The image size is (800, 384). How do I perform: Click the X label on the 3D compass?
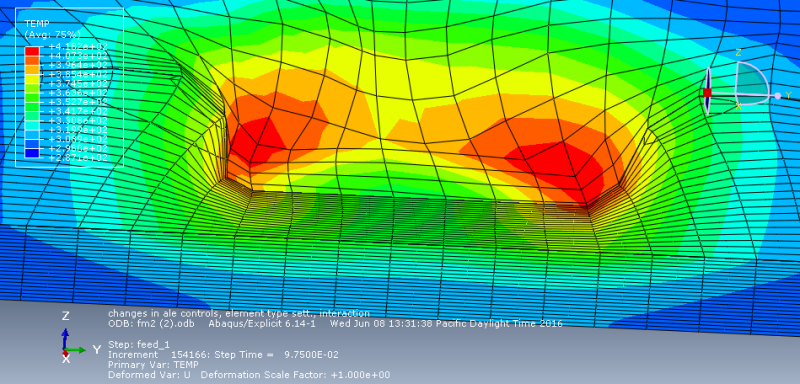tap(738, 106)
